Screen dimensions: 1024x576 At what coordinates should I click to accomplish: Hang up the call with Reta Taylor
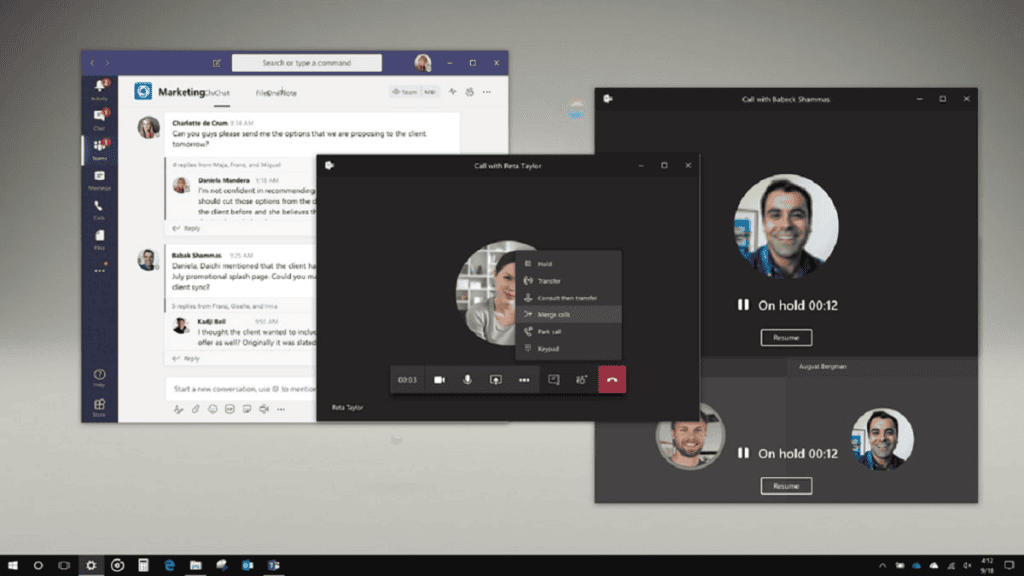pos(612,380)
